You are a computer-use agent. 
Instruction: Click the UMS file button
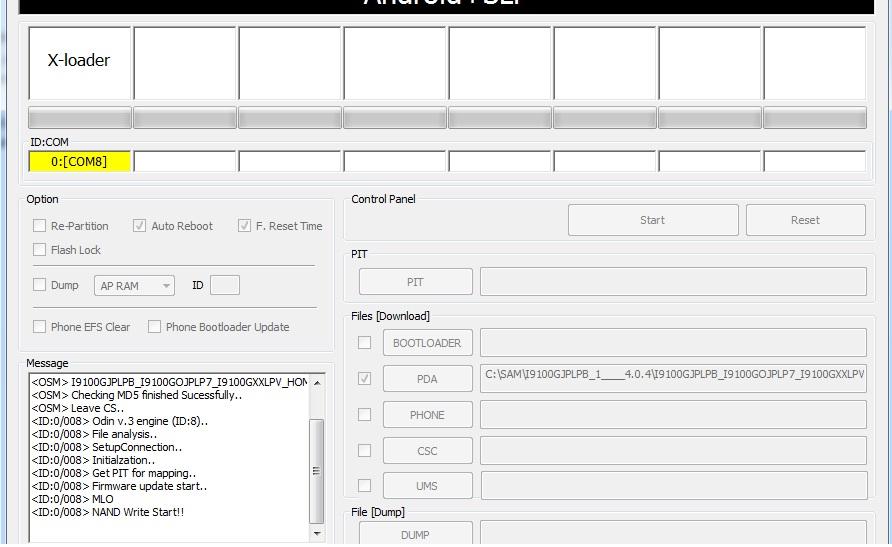[x=427, y=486]
